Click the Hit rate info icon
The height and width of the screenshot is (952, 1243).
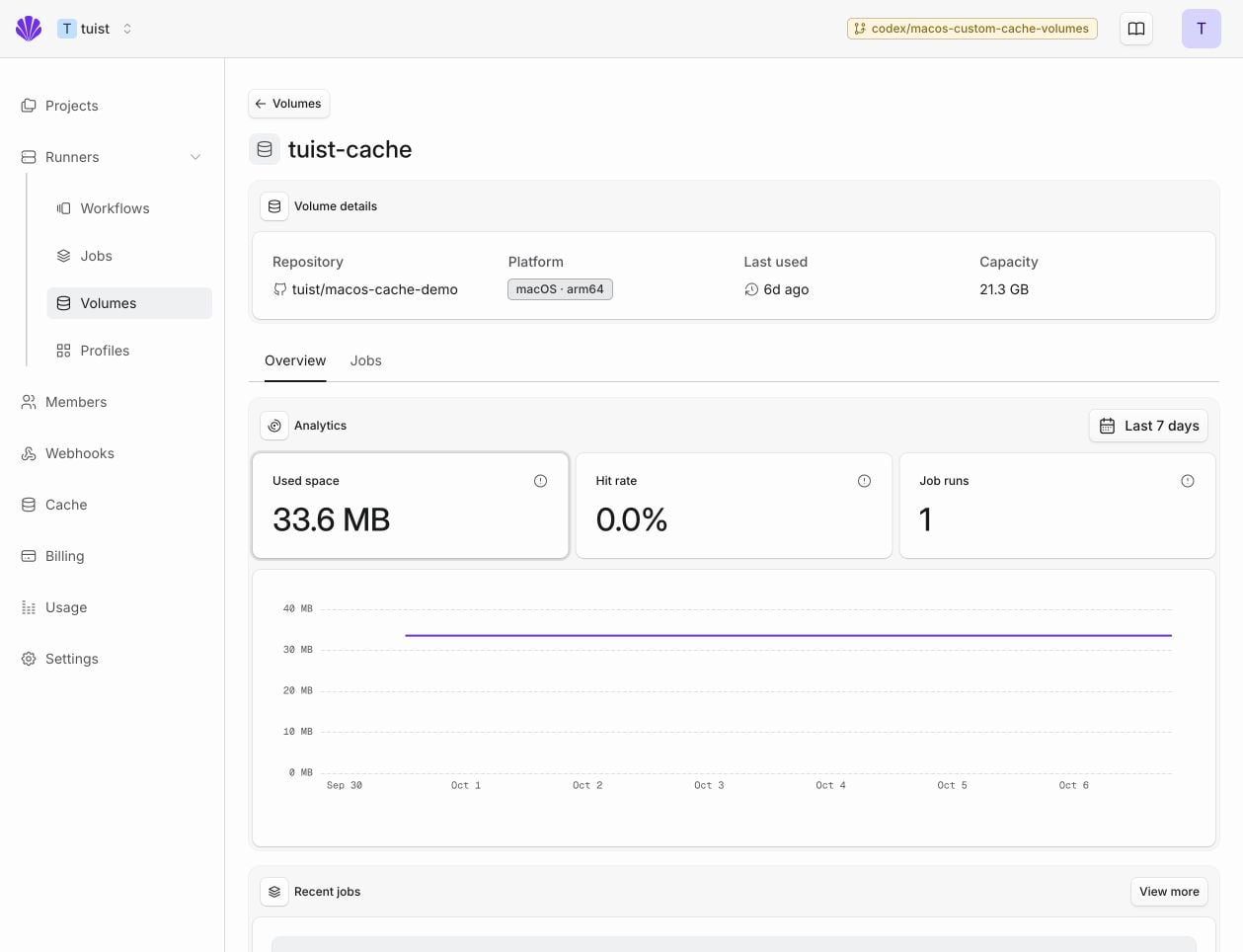864,481
